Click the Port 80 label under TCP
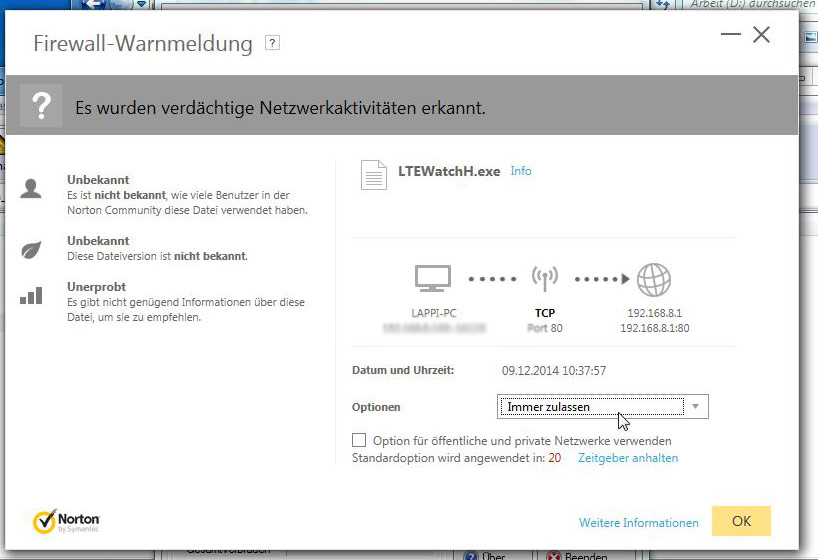The height and width of the screenshot is (560, 818). tap(545, 328)
